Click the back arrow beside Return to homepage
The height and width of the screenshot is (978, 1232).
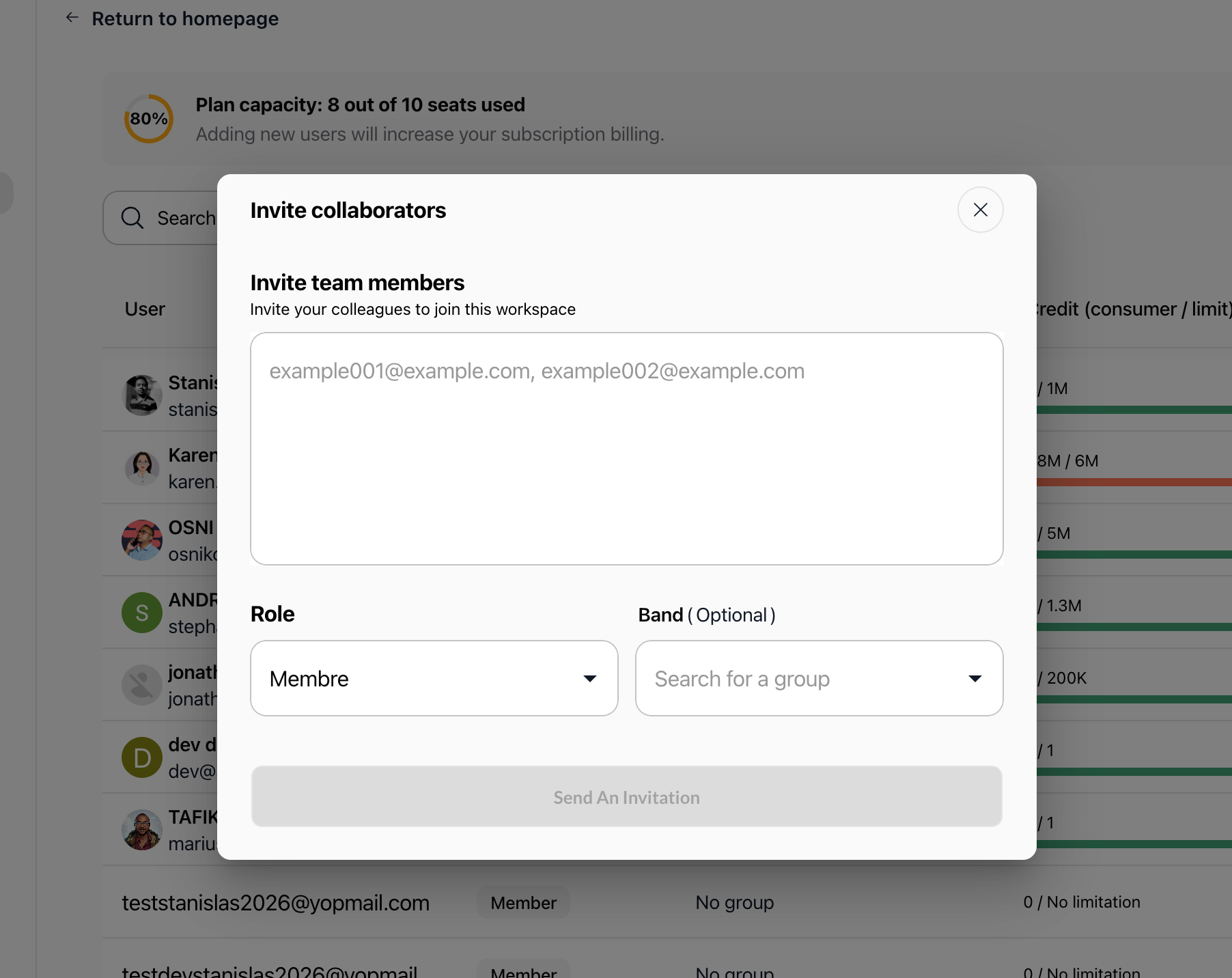pyautogui.click(x=72, y=18)
